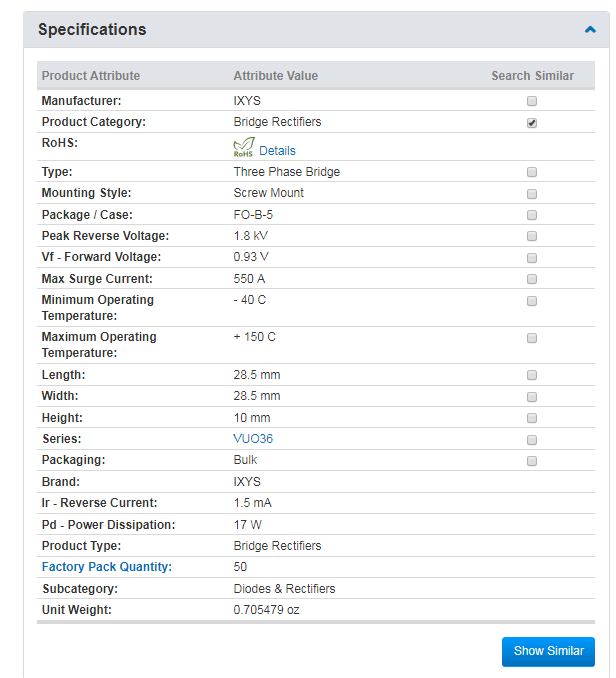Click the Specifications panel heading

(92, 30)
